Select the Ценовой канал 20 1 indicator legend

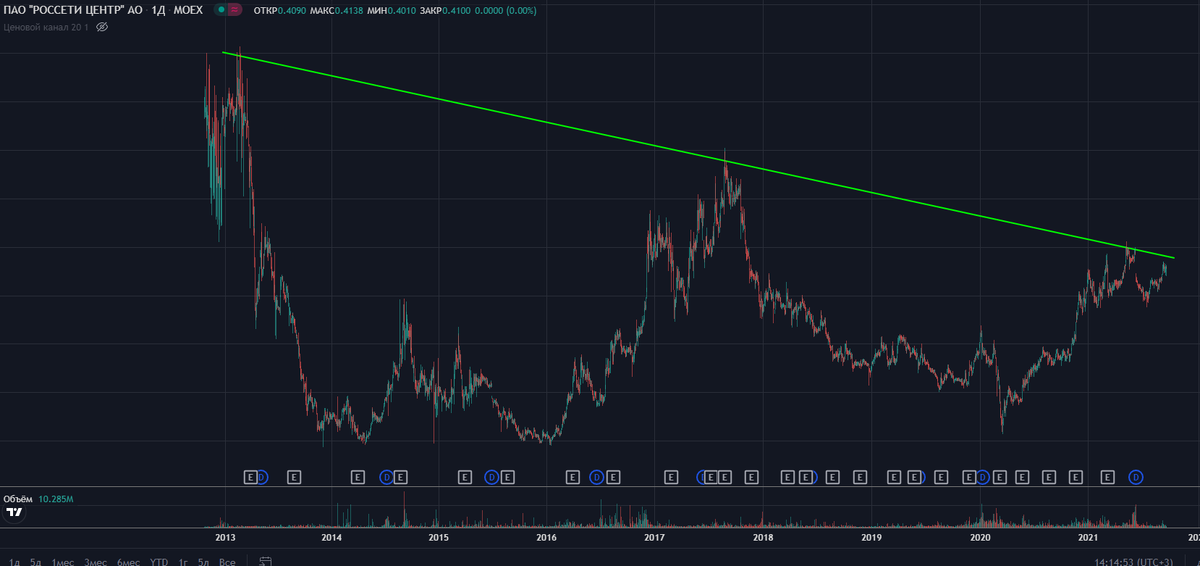[x=46, y=27]
